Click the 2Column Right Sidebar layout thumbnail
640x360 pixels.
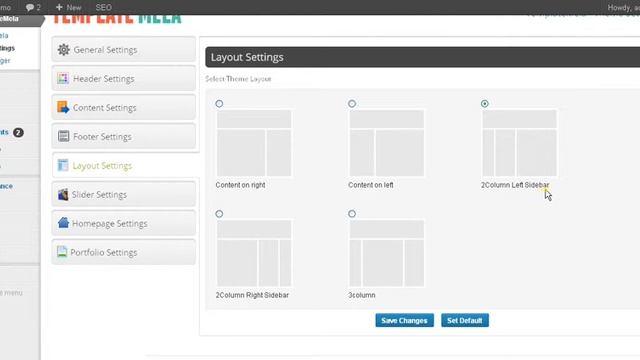point(254,253)
